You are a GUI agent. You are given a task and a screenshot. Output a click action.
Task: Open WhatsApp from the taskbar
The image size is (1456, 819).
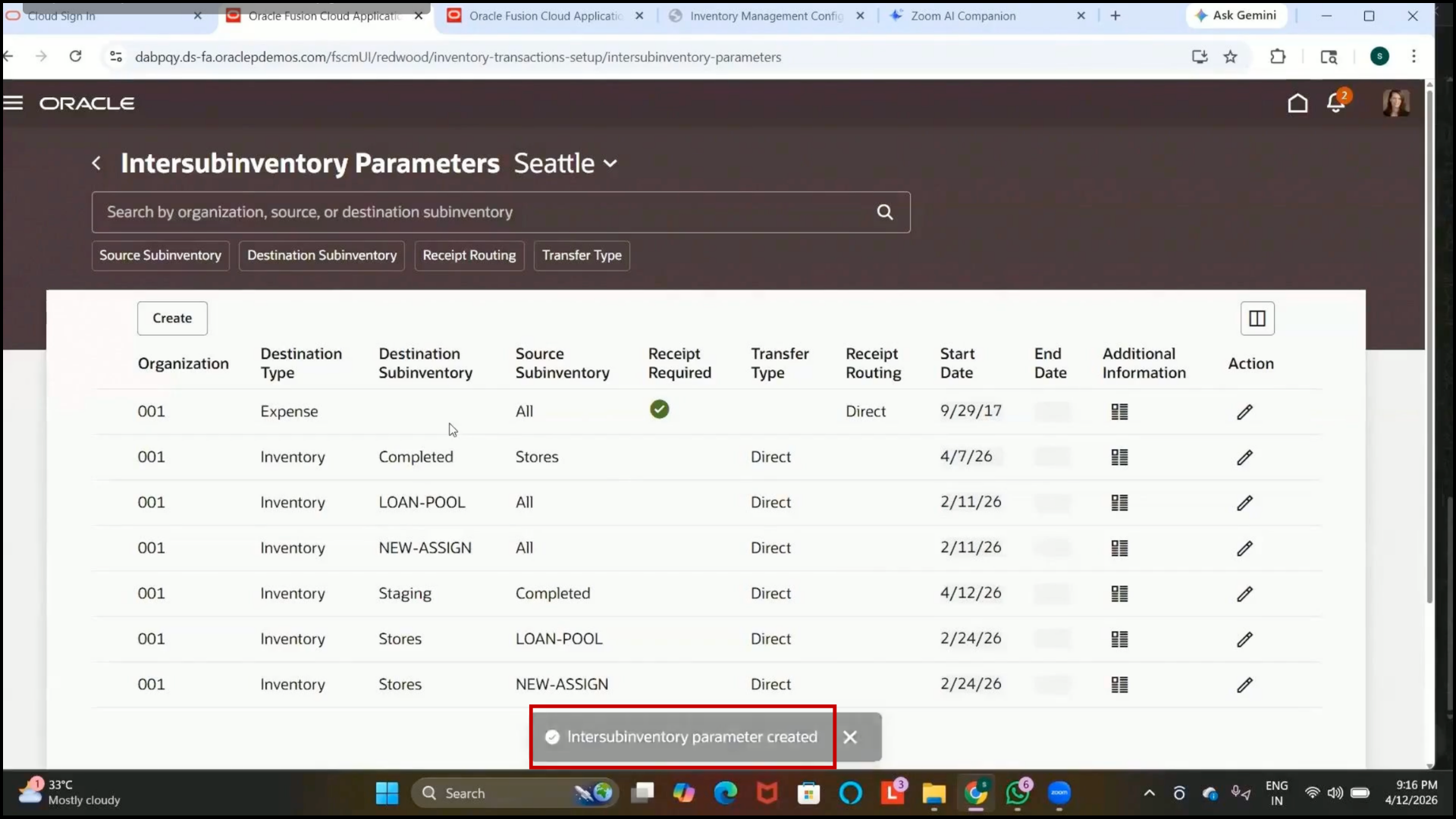1018,793
